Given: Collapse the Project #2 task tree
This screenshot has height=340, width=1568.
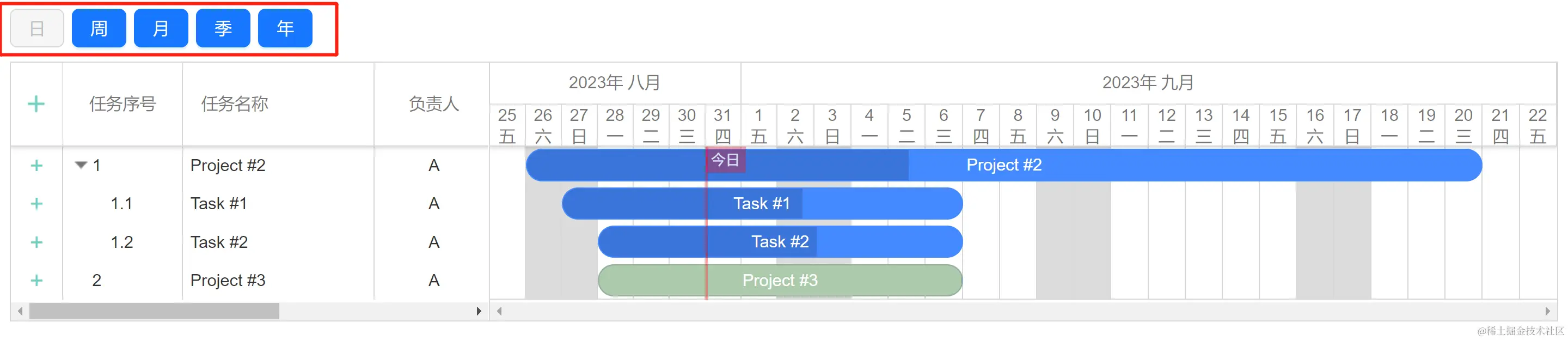Looking at the screenshot, I should [x=81, y=163].
